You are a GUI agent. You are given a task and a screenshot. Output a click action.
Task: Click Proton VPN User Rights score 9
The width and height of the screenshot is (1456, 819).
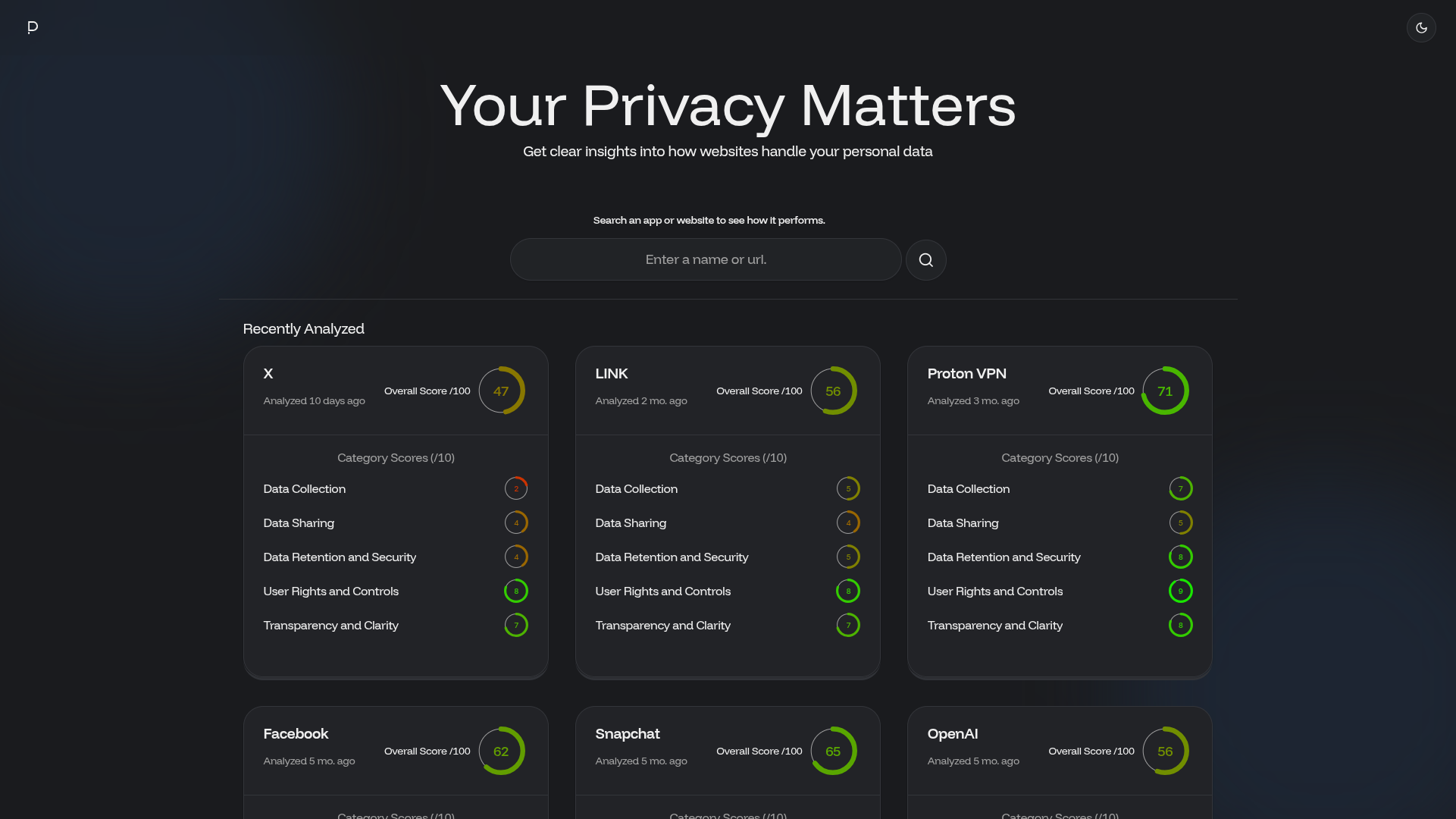coord(1180,591)
